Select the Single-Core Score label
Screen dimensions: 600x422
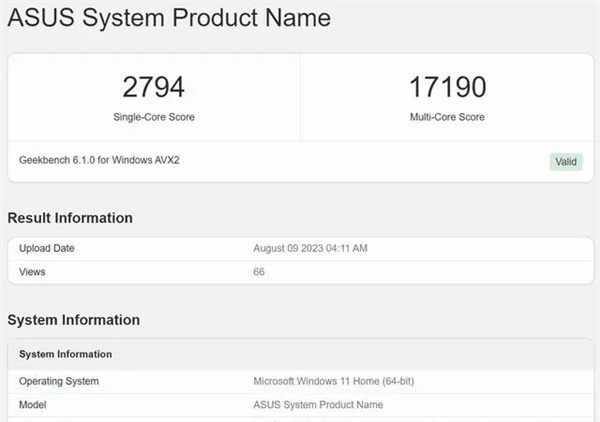click(x=153, y=117)
